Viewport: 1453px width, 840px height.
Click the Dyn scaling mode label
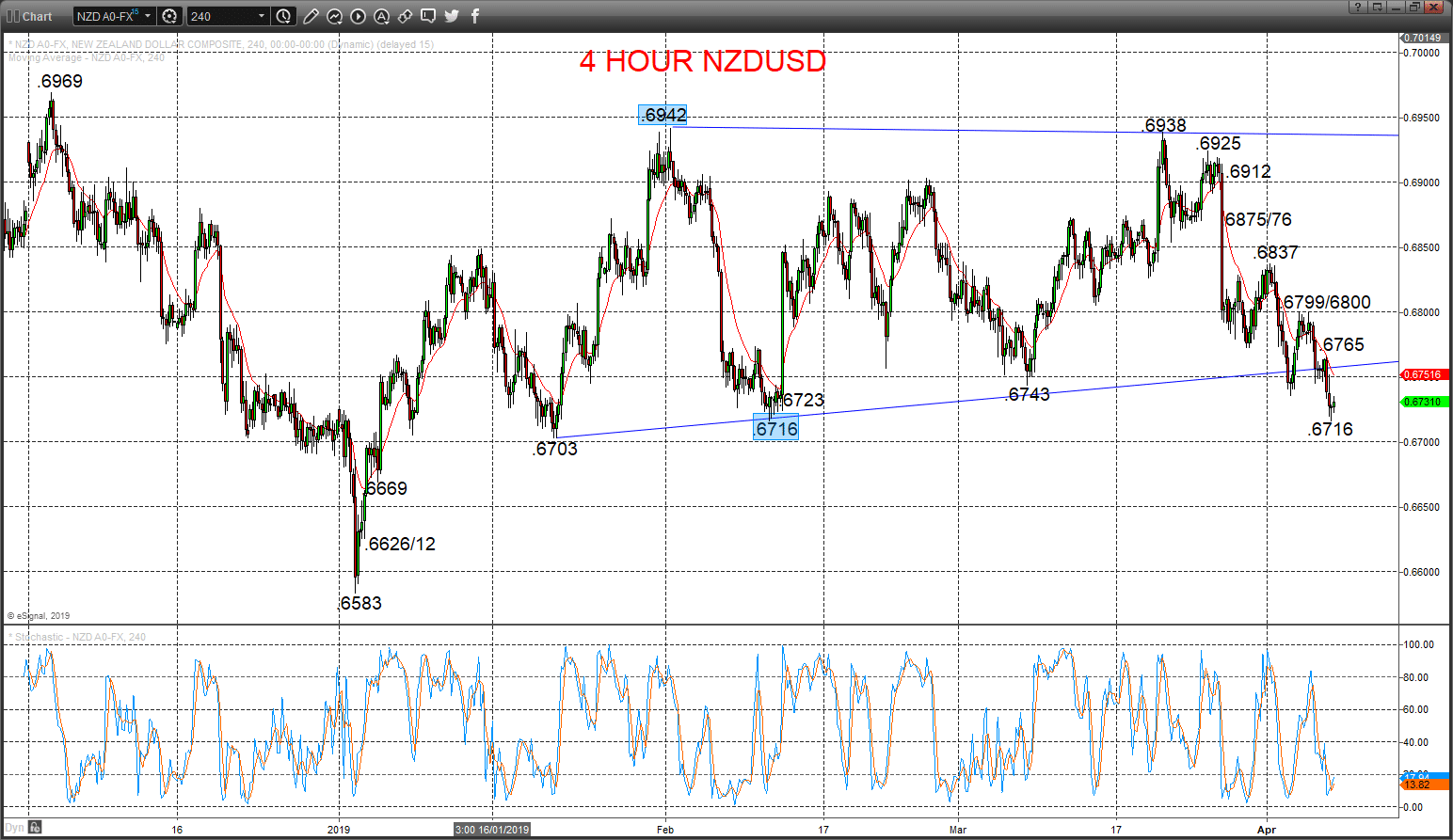coord(15,828)
